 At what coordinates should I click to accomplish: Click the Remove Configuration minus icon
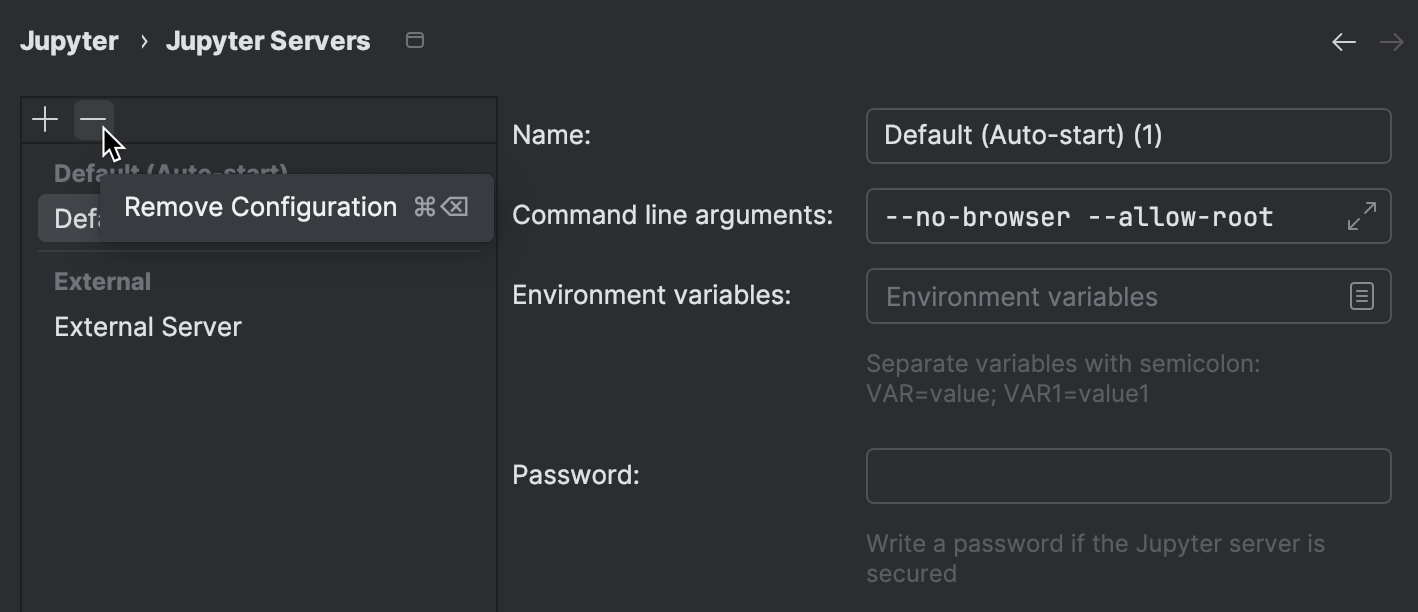(x=93, y=119)
